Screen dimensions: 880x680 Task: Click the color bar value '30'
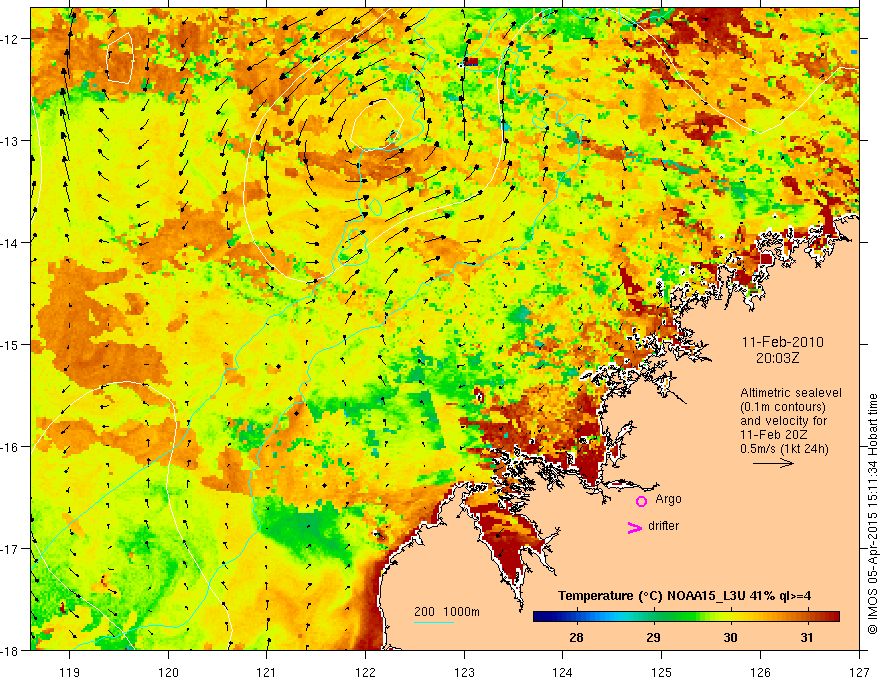coord(730,638)
